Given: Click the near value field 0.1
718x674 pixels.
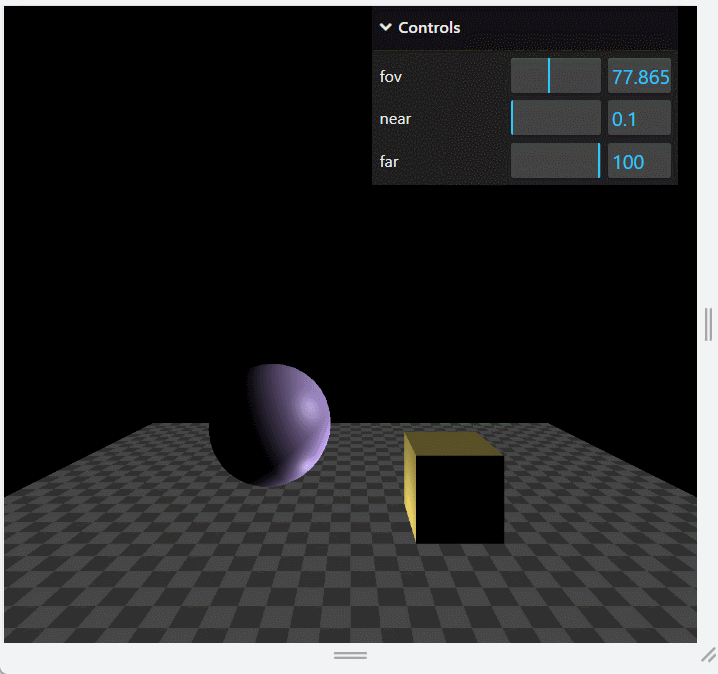Looking at the screenshot, I should [639, 118].
